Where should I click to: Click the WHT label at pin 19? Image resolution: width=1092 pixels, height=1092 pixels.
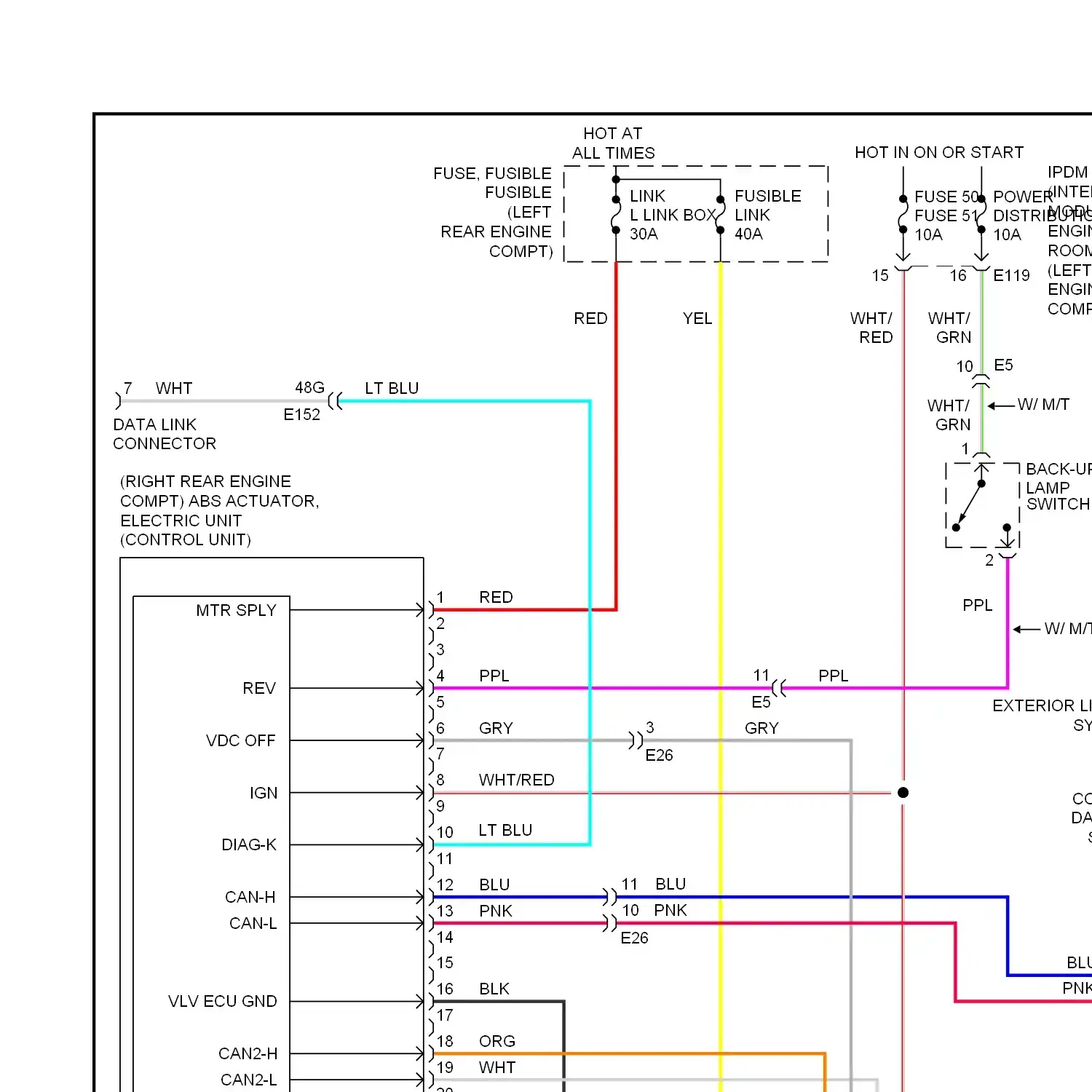[x=497, y=1067]
